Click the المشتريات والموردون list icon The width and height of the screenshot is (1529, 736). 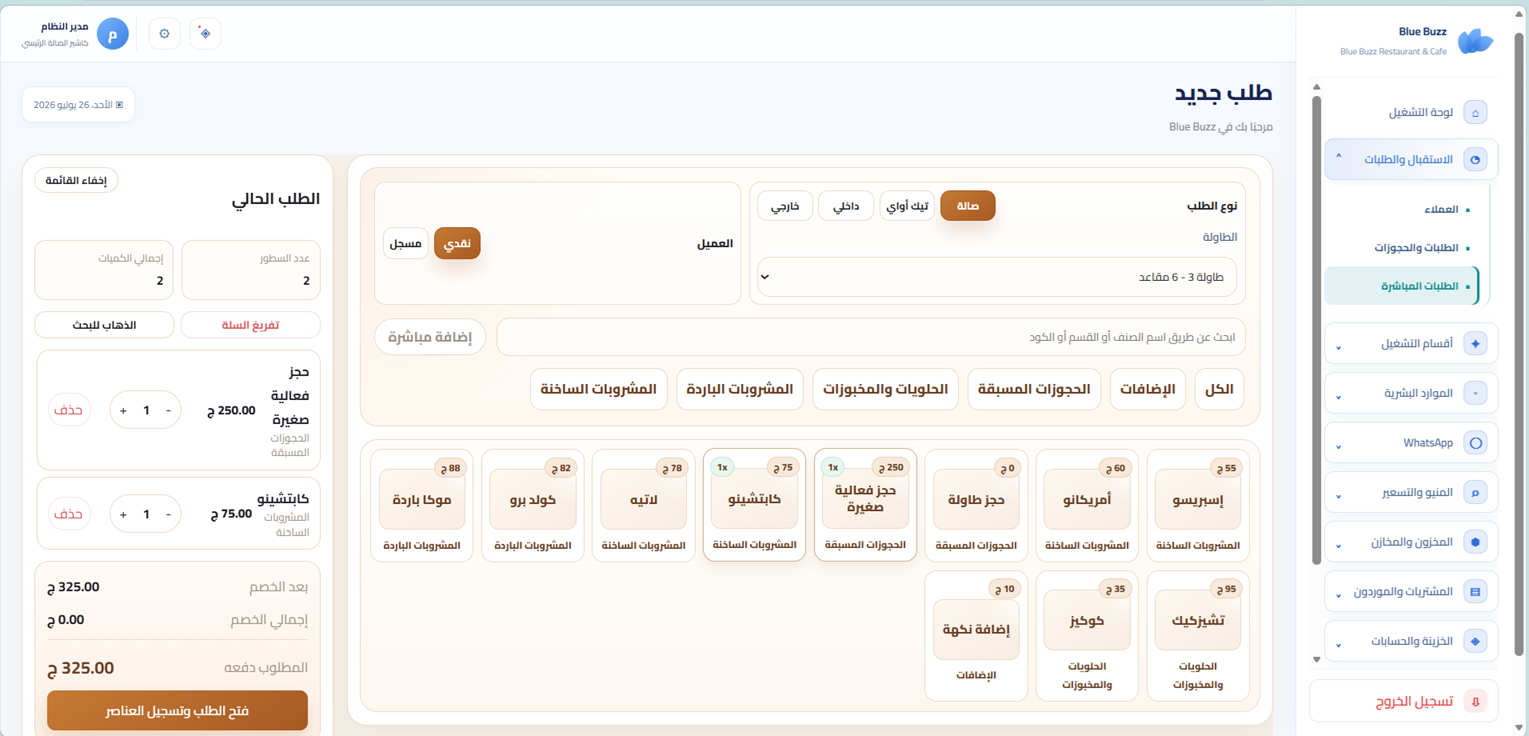[x=1475, y=592]
